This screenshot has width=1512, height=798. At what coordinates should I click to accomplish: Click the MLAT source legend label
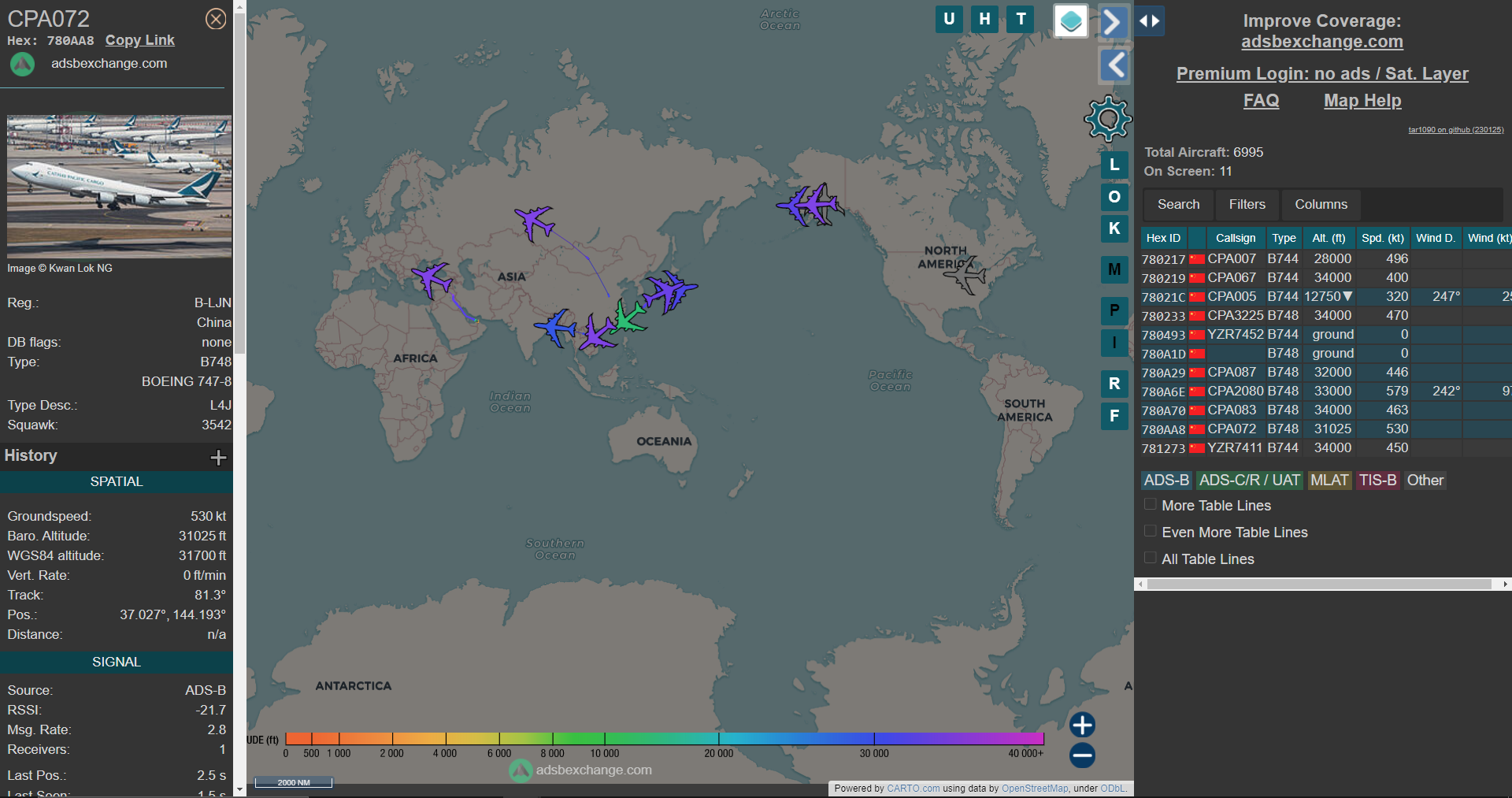click(x=1329, y=481)
